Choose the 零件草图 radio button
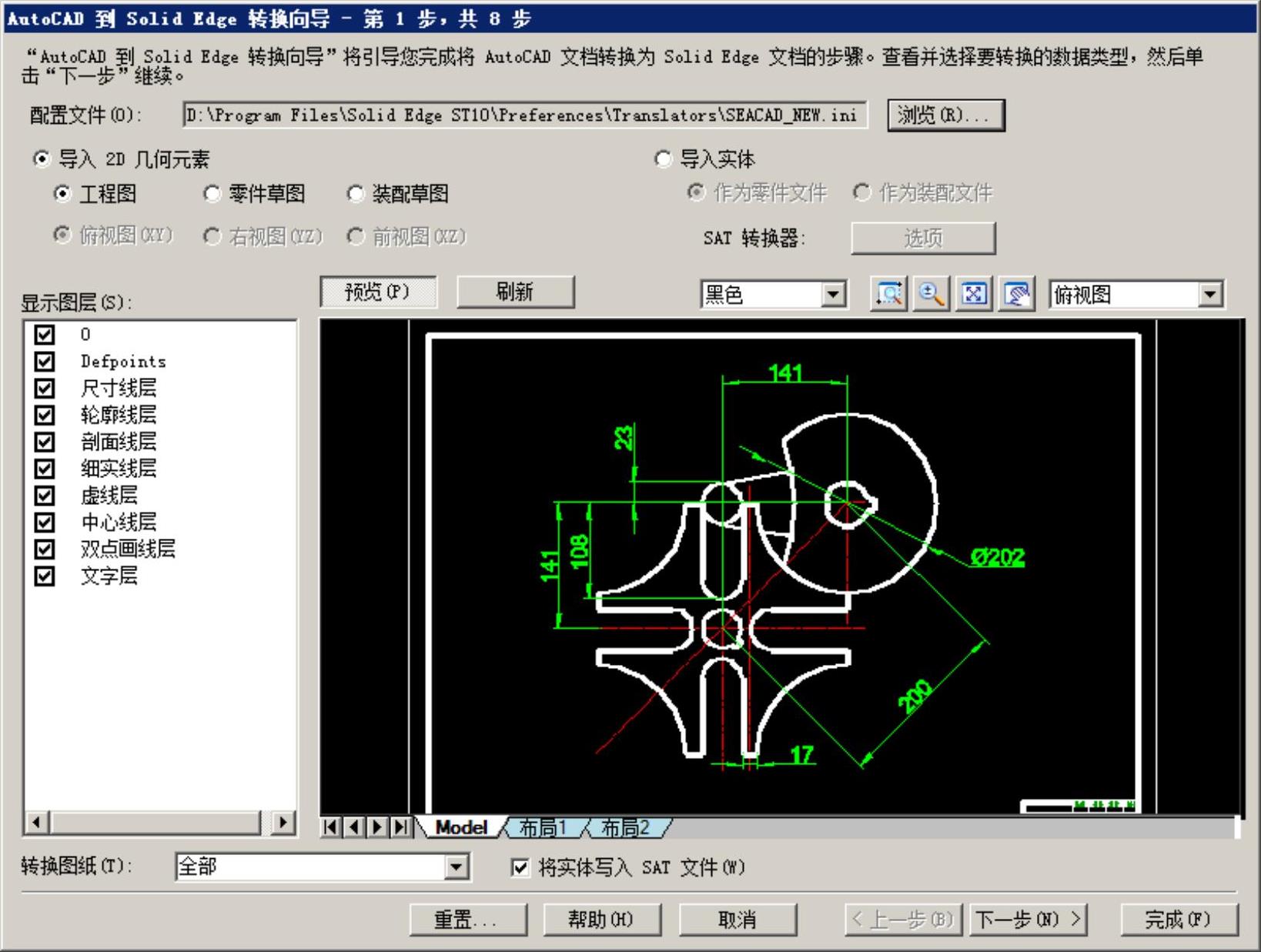The width and height of the screenshot is (1261, 952). coord(212,193)
